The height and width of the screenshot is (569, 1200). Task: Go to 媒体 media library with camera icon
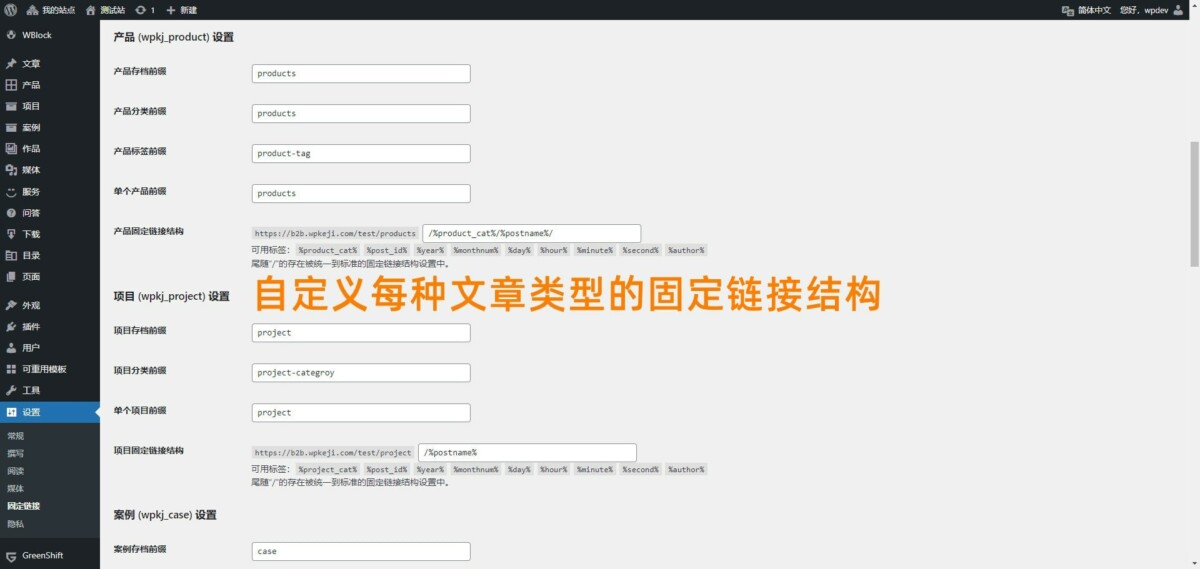pyautogui.click(x=30, y=170)
